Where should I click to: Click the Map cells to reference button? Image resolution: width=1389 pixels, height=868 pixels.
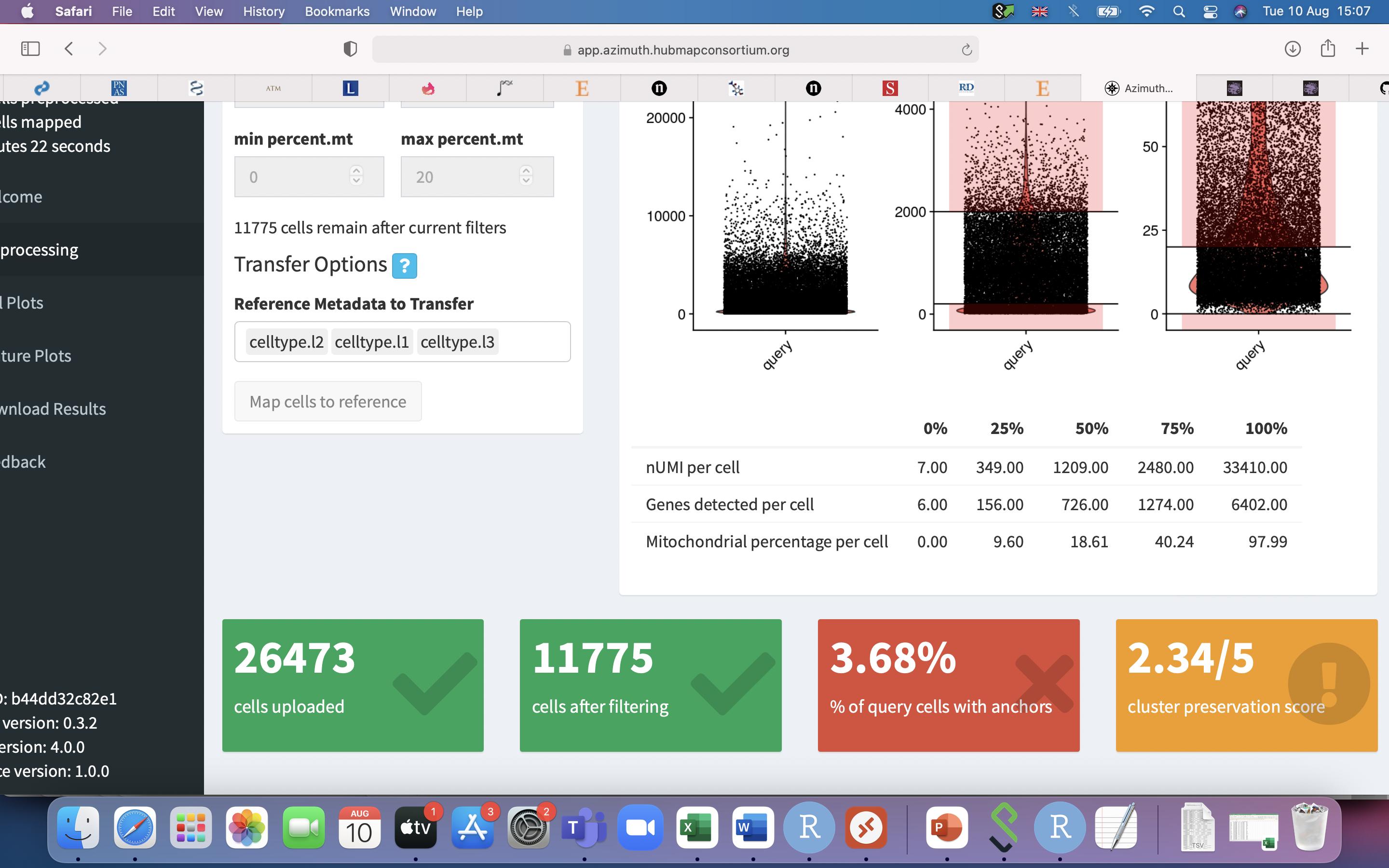328,401
